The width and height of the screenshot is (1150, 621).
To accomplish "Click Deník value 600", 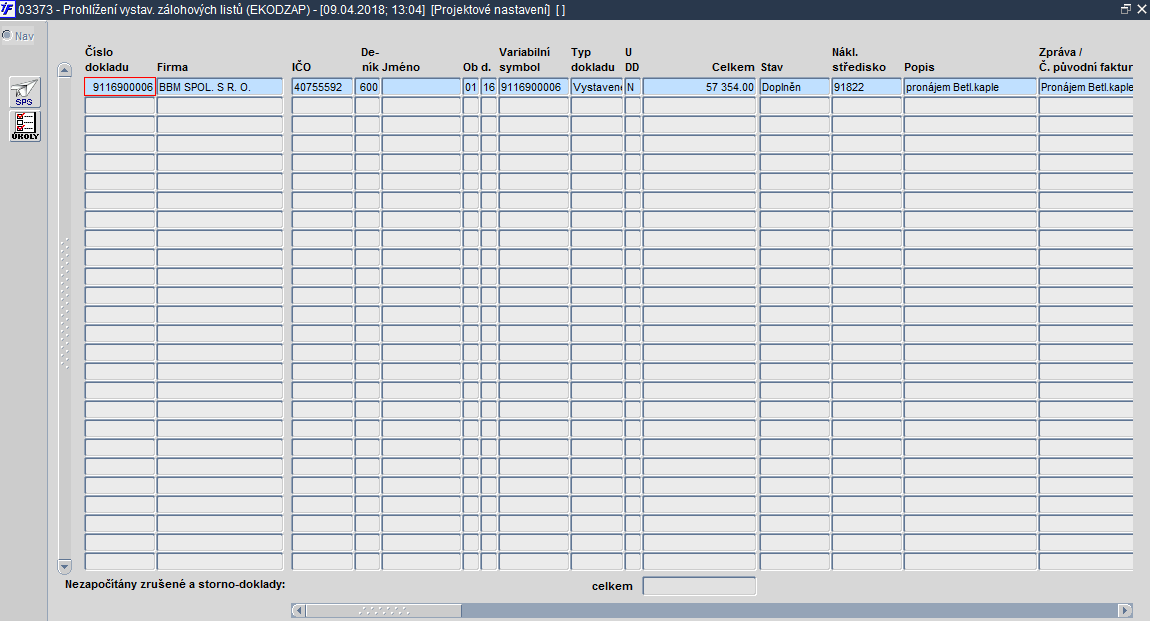I will pos(368,87).
